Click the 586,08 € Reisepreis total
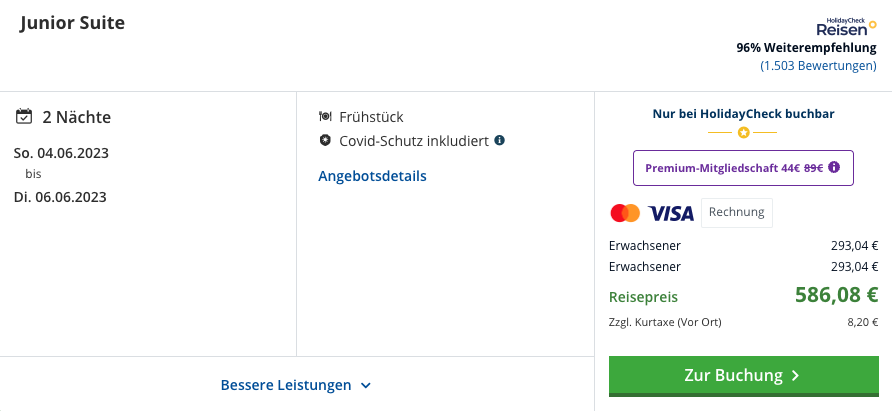The height and width of the screenshot is (411, 892). (x=836, y=295)
